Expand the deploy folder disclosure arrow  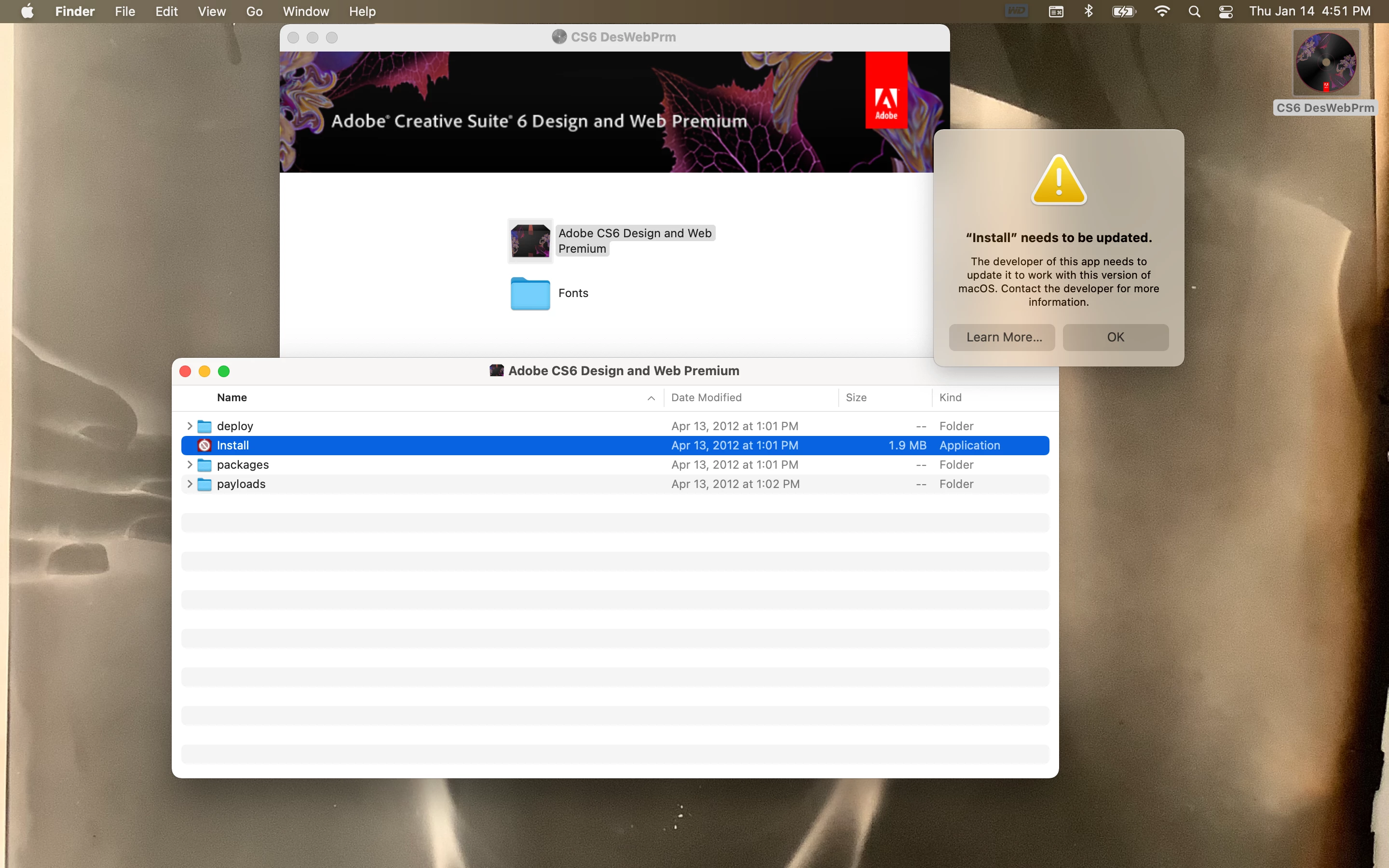[x=190, y=426]
